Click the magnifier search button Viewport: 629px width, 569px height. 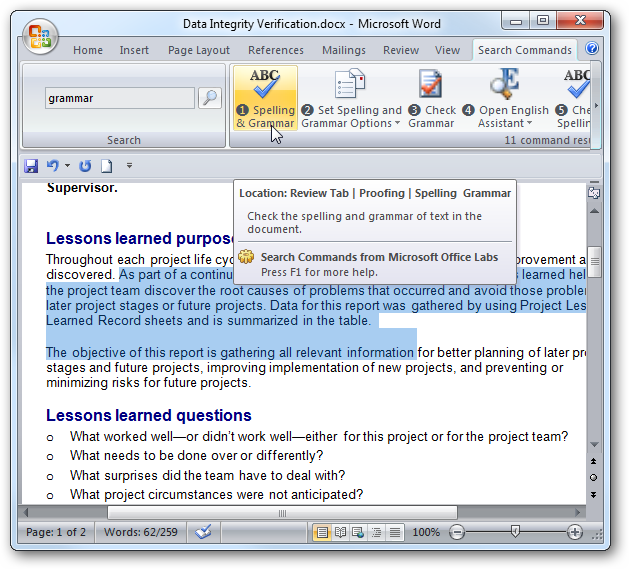click(x=210, y=98)
